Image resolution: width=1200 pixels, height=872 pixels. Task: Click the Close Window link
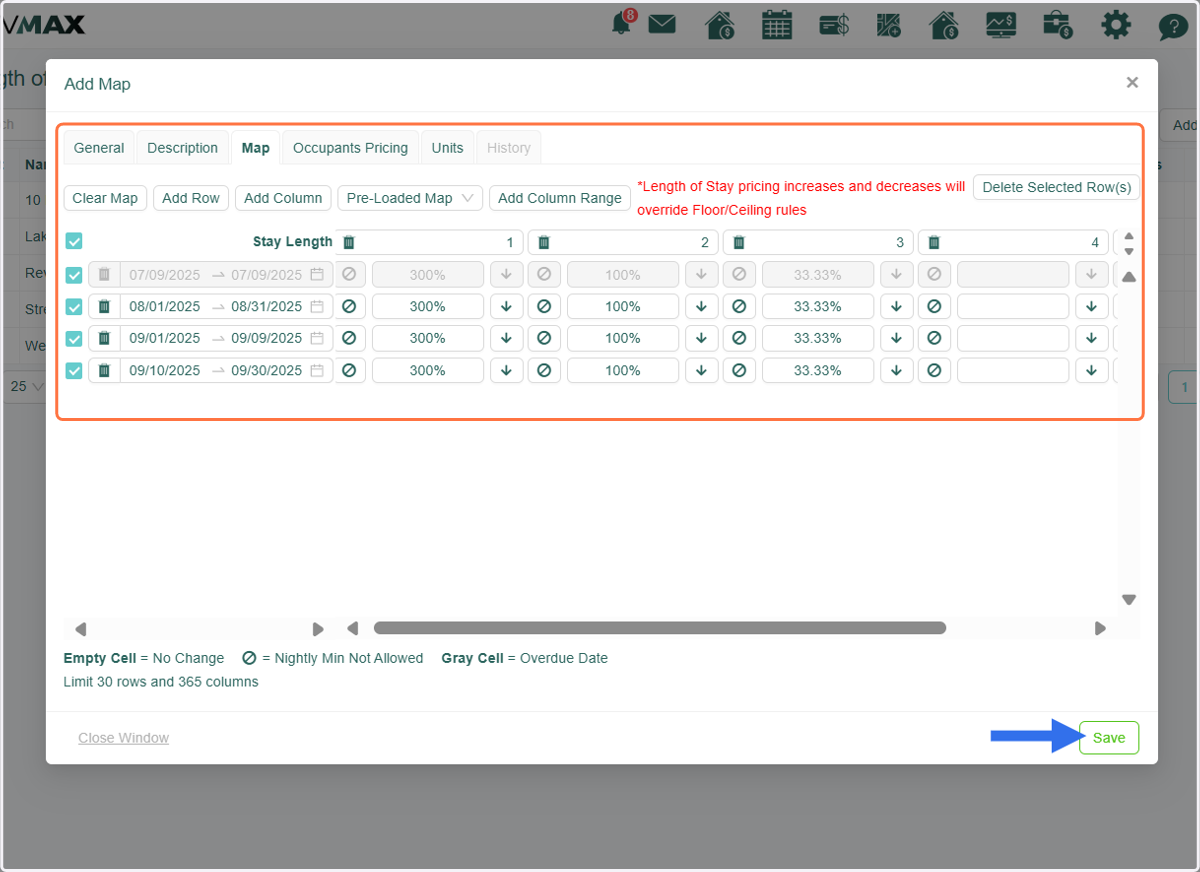pyautogui.click(x=124, y=738)
